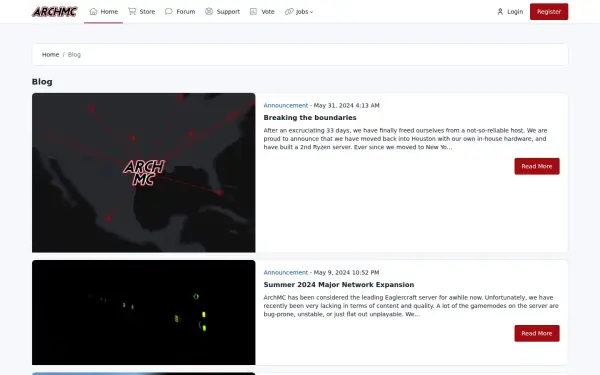The width and height of the screenshot is (600, 375).
Task: Click Announcement tag on Summer 2024 post
Action: [x=285, y=272]
